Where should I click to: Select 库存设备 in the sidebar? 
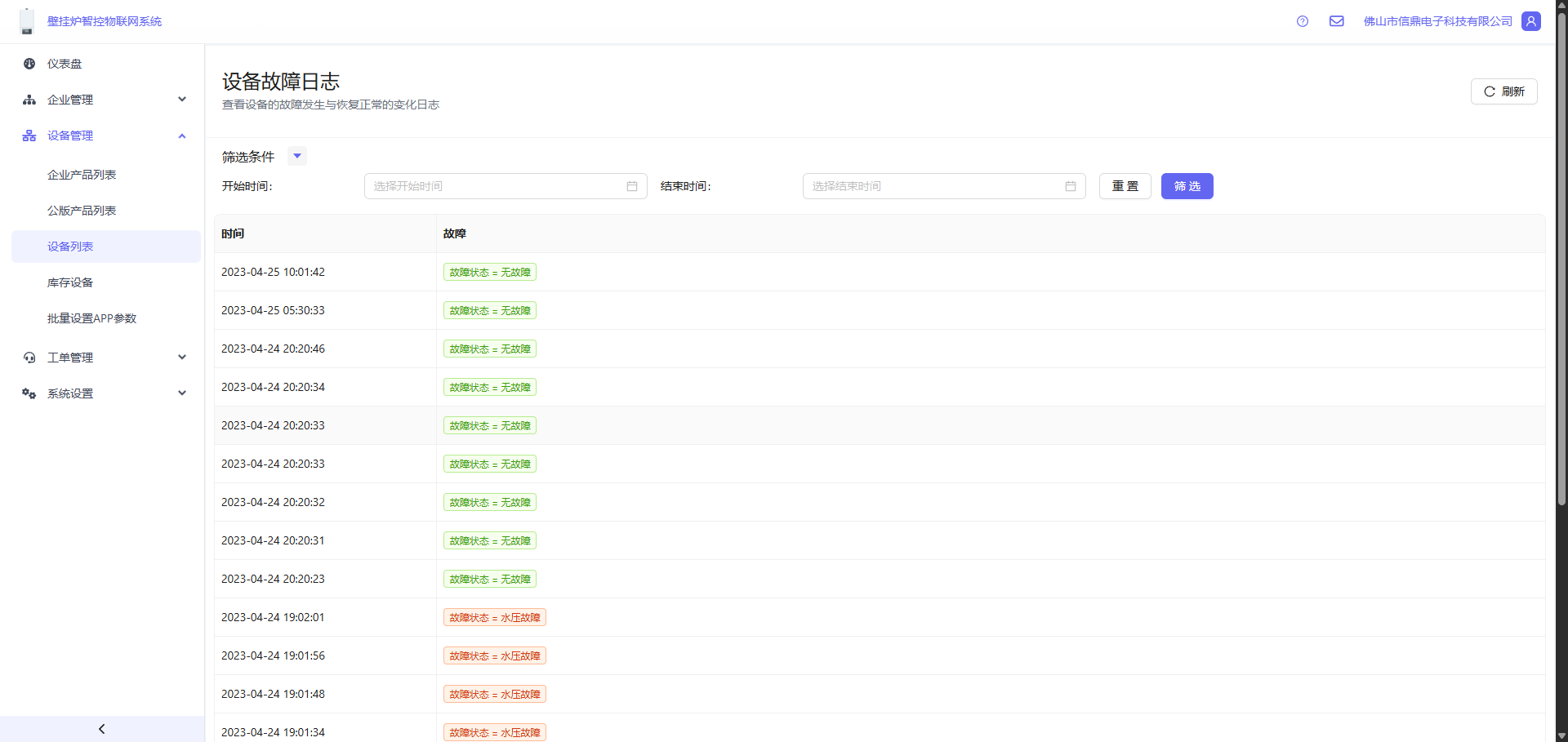pos(70,282)
